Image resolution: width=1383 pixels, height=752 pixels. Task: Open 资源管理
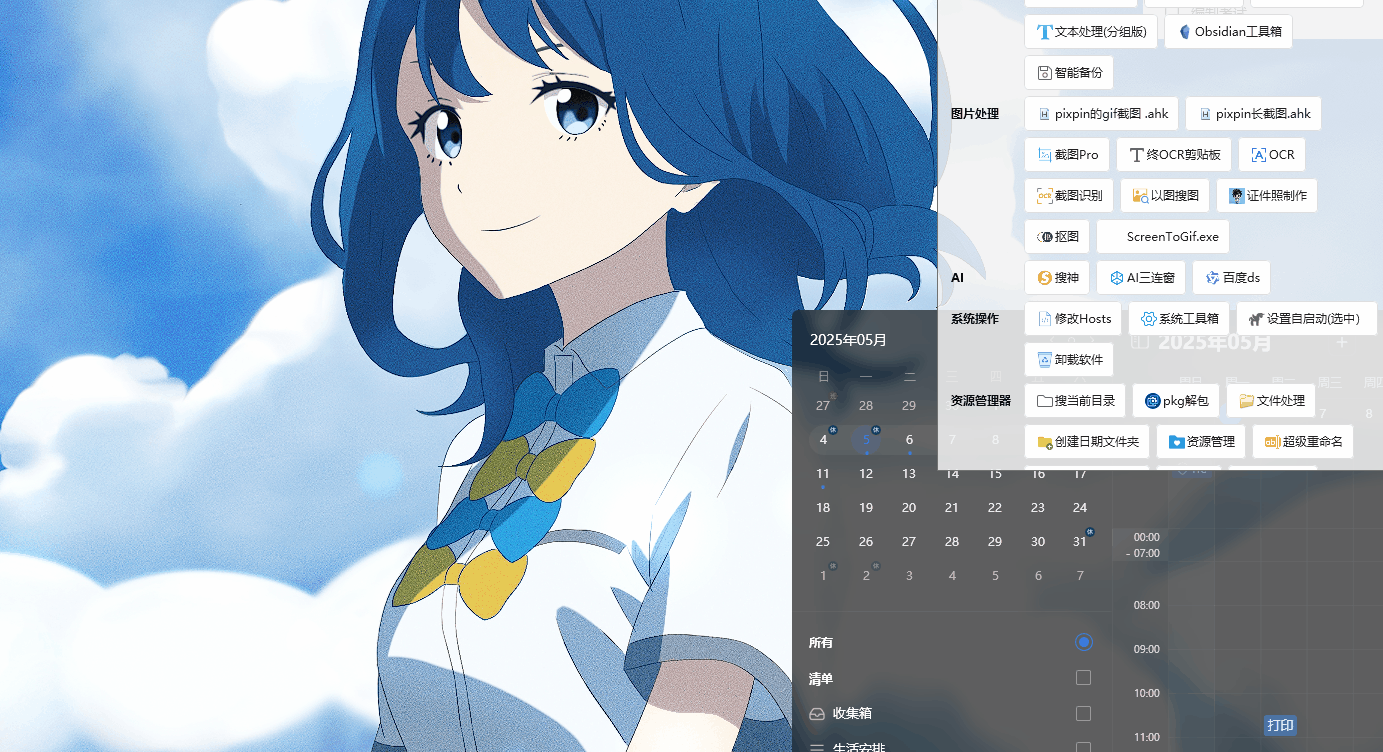[1201, 442]
